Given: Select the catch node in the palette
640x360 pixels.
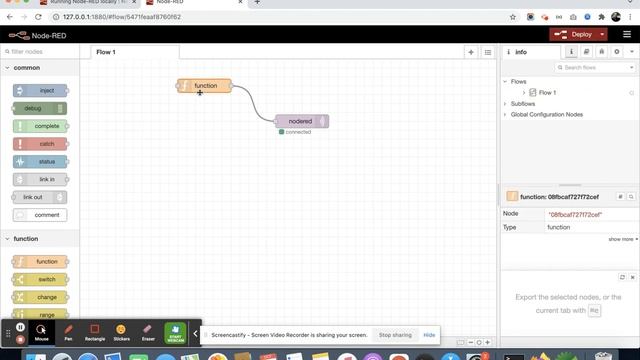Looking at the screenshot, I should [x=40, y=144].
